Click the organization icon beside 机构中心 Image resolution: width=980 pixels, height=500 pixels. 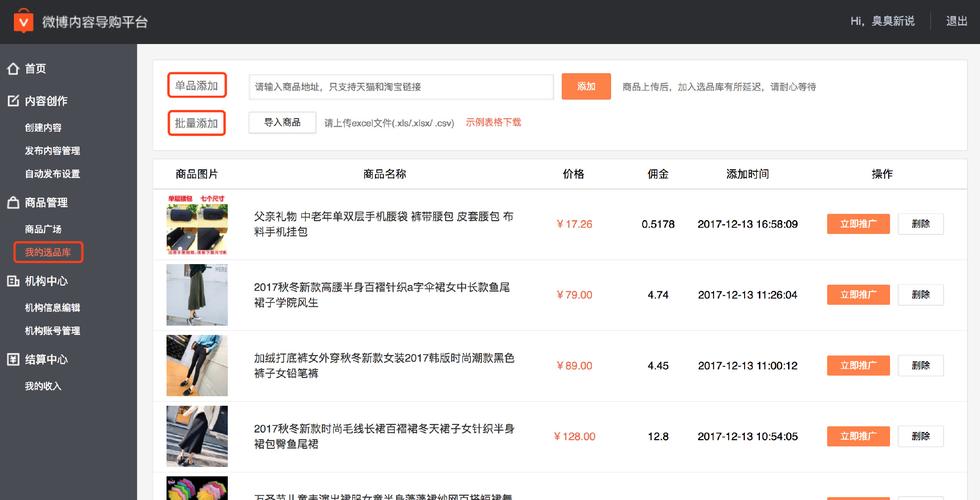[x=13, y=281]
